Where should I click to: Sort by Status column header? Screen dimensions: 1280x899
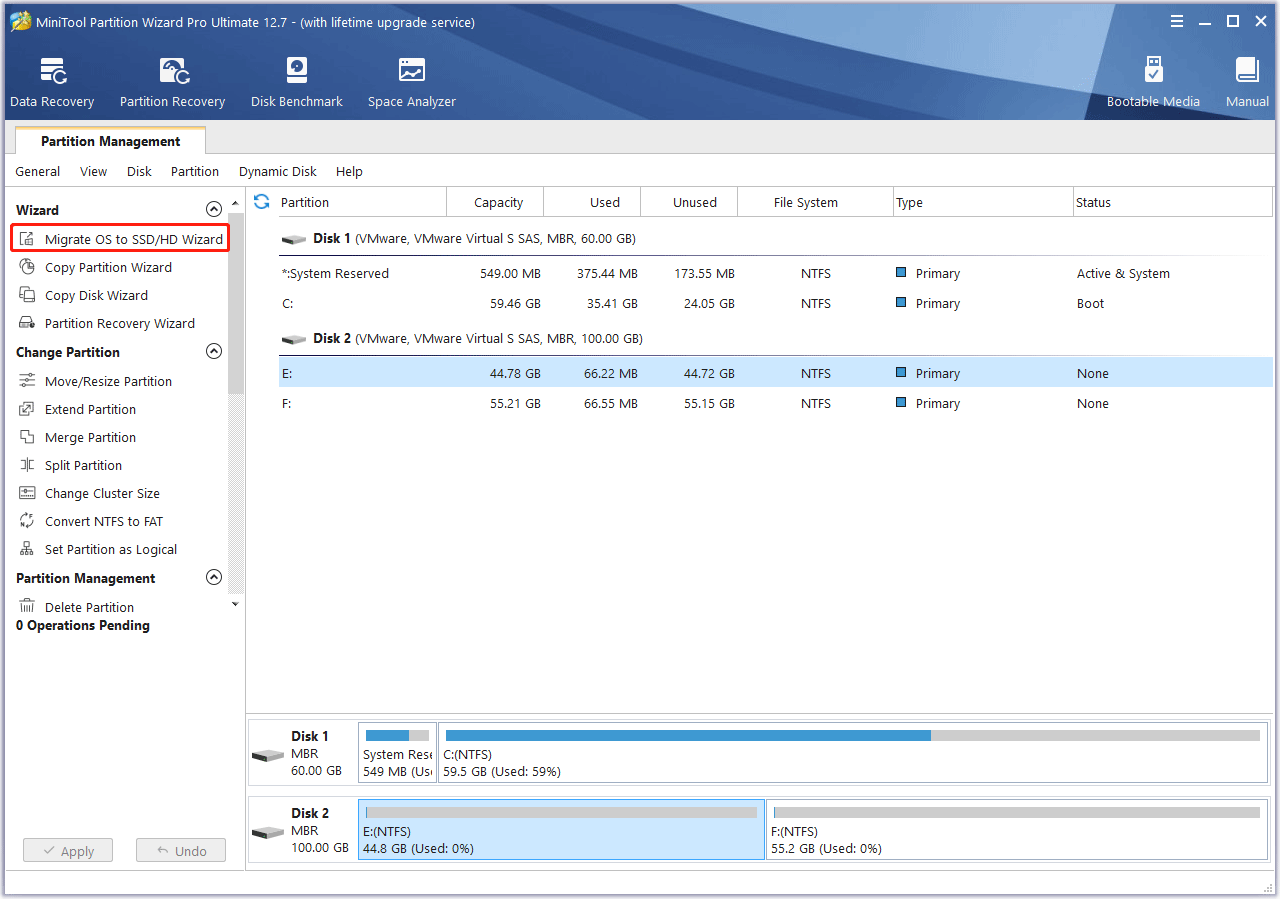tap(1172, 202)
